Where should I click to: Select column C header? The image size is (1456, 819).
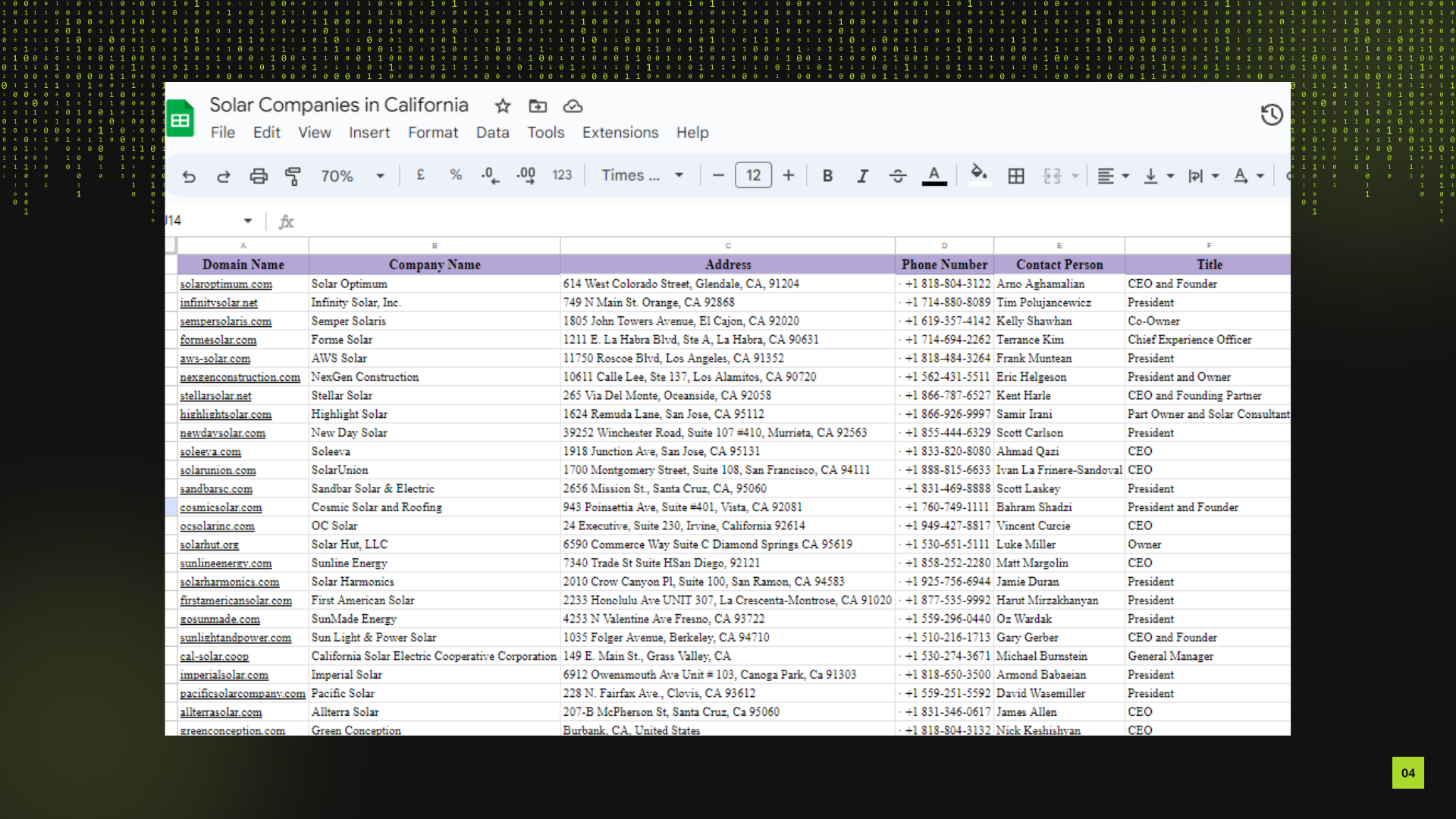728,246
